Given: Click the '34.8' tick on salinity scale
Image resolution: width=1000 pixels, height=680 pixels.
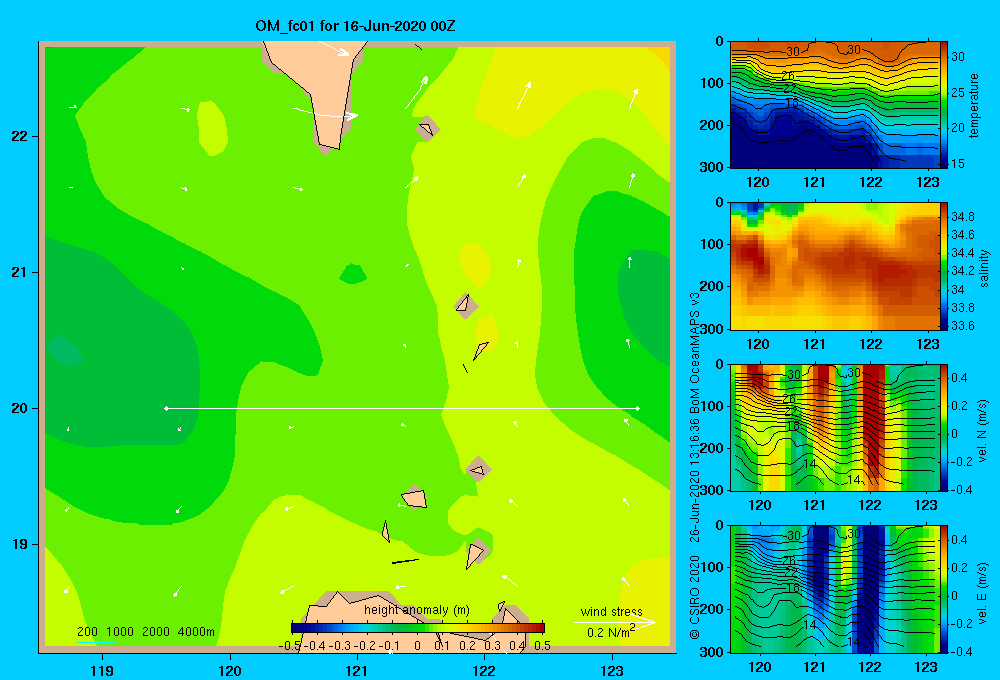Looking at the screenshot, I should 962,217.
